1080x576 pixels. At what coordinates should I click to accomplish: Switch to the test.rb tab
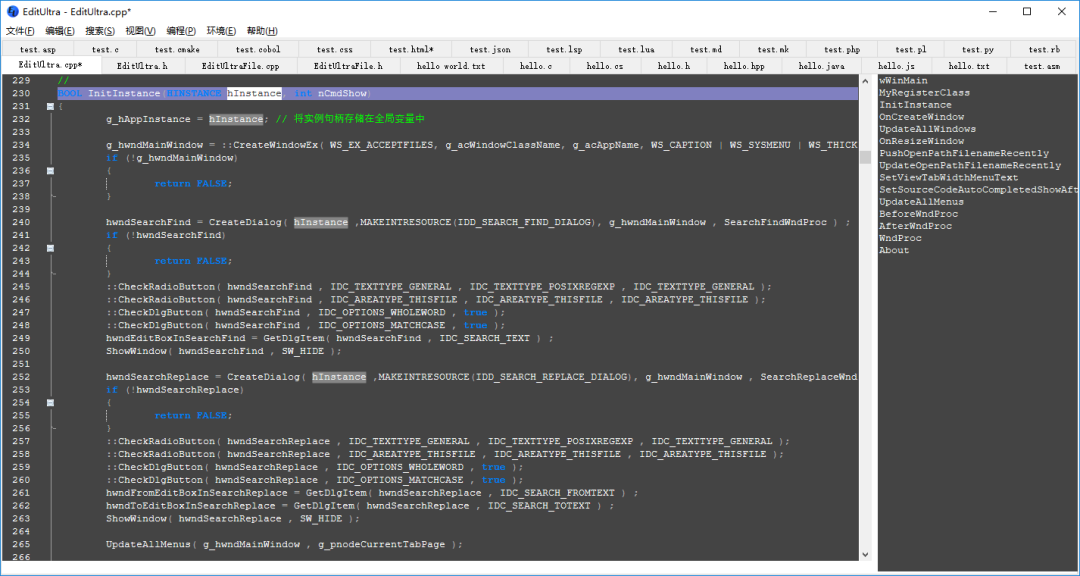tap(1044, 50)
